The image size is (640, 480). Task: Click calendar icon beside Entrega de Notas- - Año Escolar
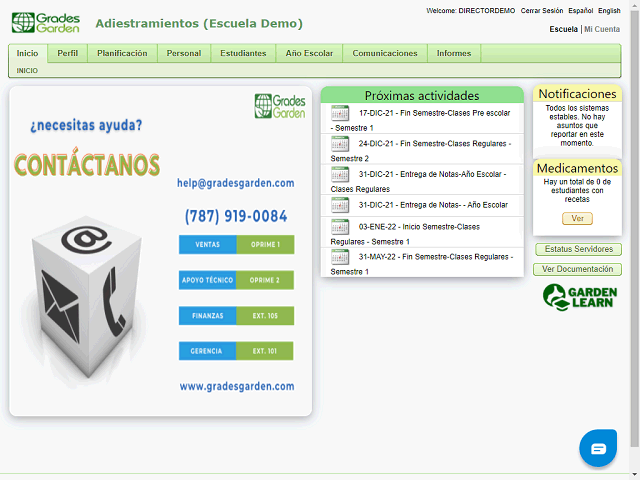coord(340,205)
